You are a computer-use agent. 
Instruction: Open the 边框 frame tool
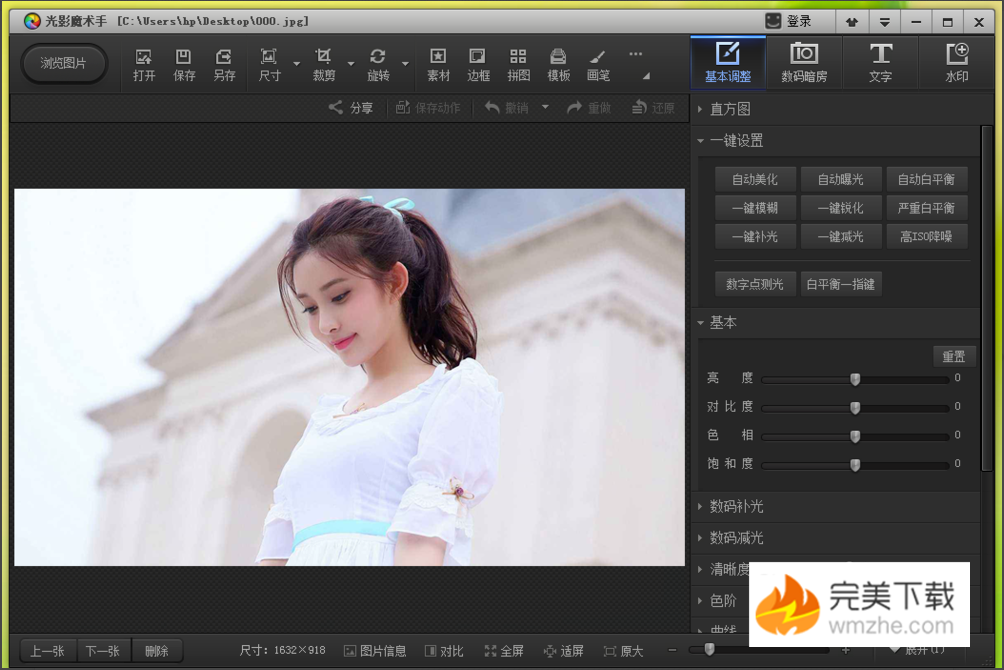478,64
